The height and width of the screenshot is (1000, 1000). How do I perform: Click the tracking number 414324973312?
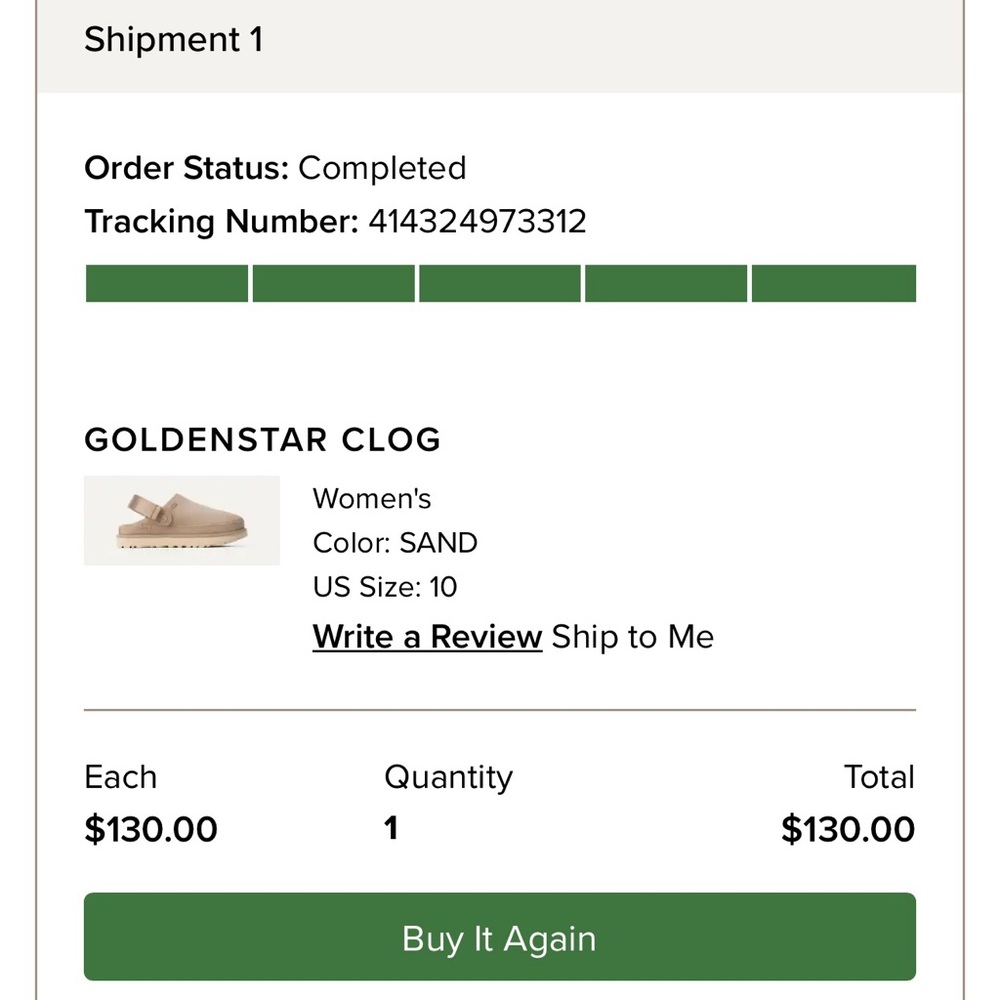coord(478,221)
